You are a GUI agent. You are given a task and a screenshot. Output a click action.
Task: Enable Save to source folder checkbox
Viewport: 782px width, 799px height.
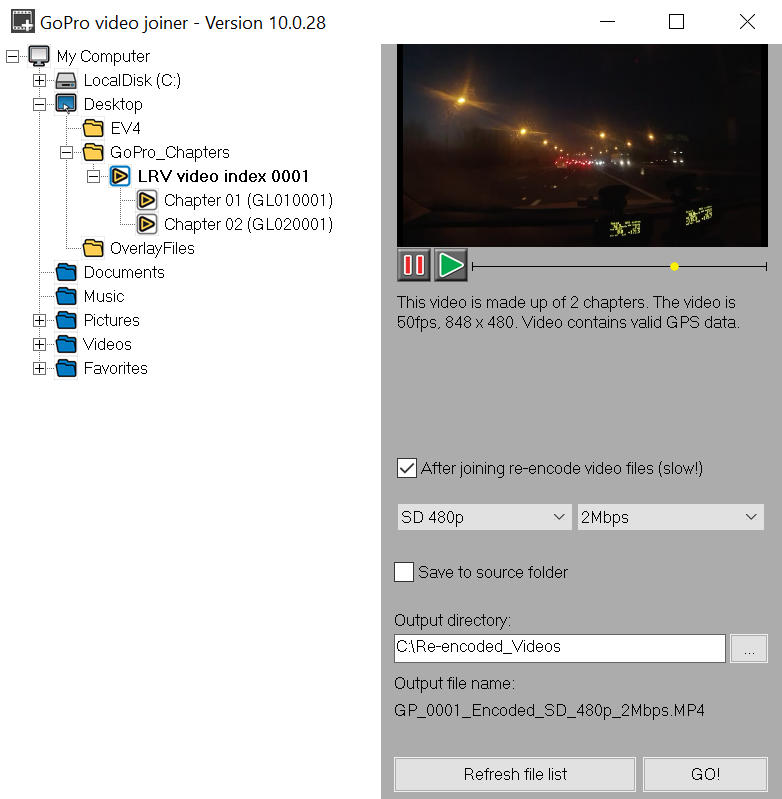tap(404, 572)
